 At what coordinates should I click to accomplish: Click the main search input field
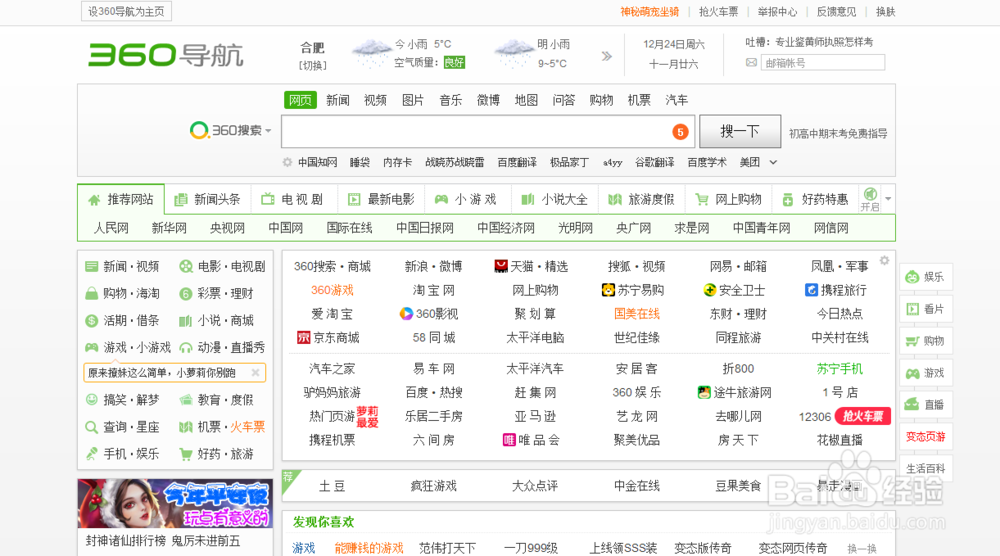488,131
